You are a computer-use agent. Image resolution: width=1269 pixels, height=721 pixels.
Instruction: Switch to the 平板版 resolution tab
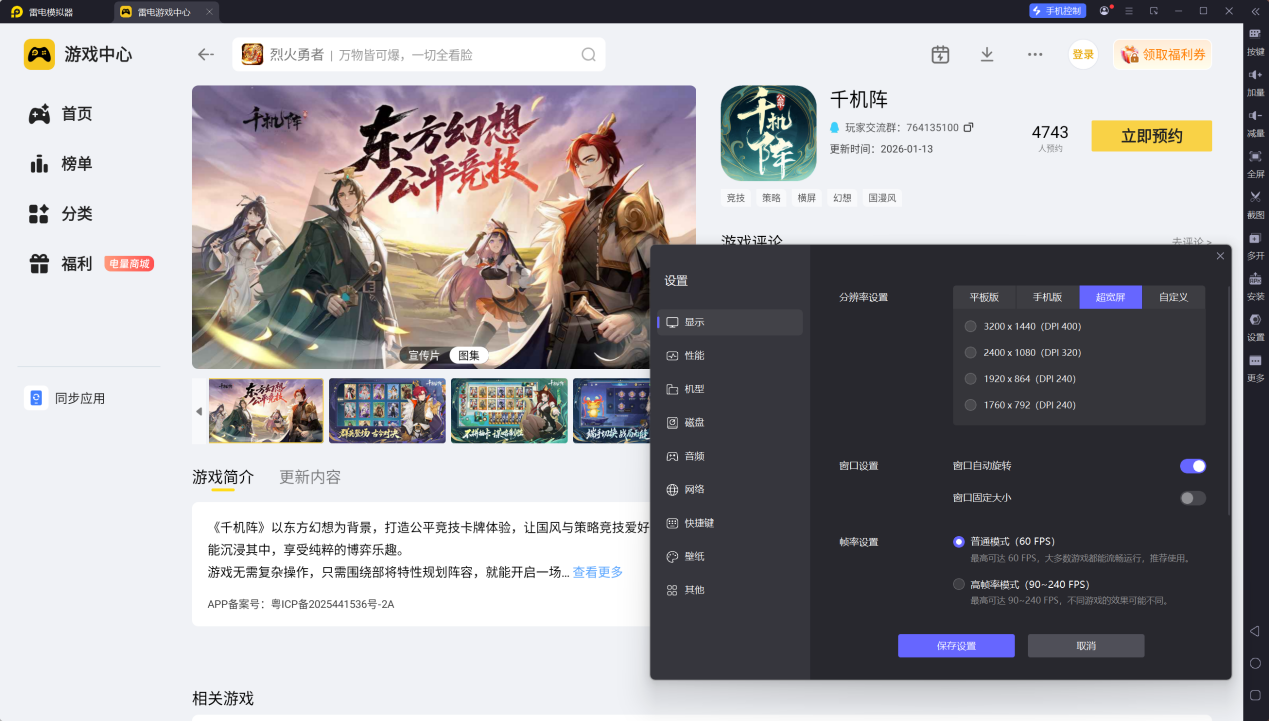[x=984, y=297]
